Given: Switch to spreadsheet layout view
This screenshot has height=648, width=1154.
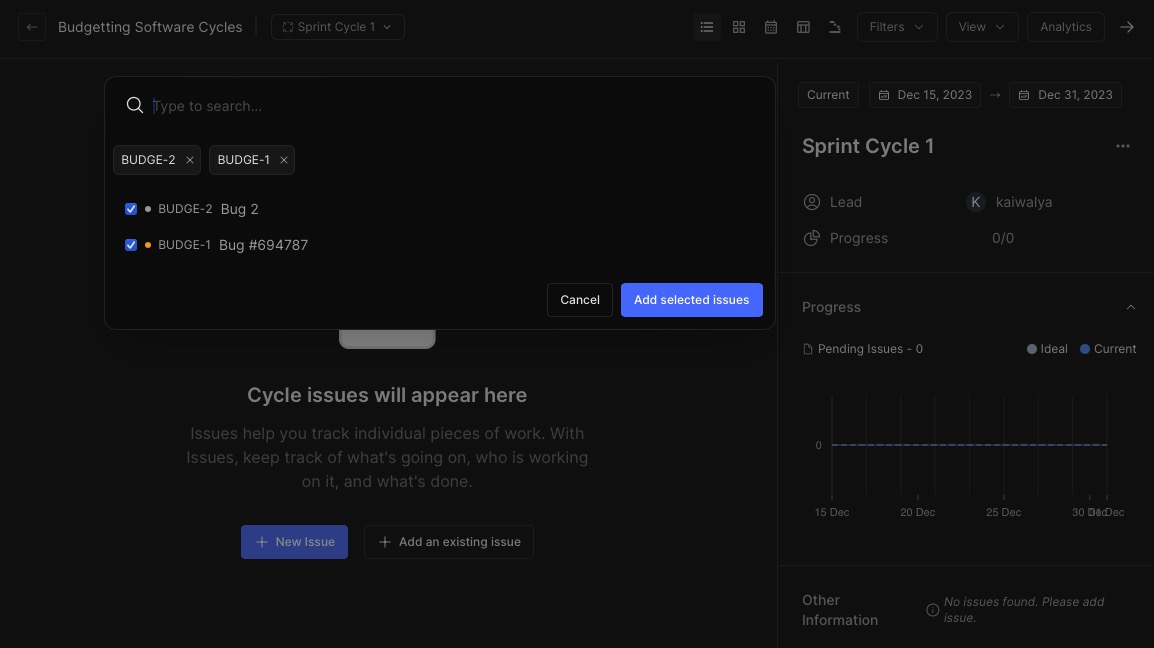Looking at the screenshot, I should pyautogui.click(x=803, y=27).
